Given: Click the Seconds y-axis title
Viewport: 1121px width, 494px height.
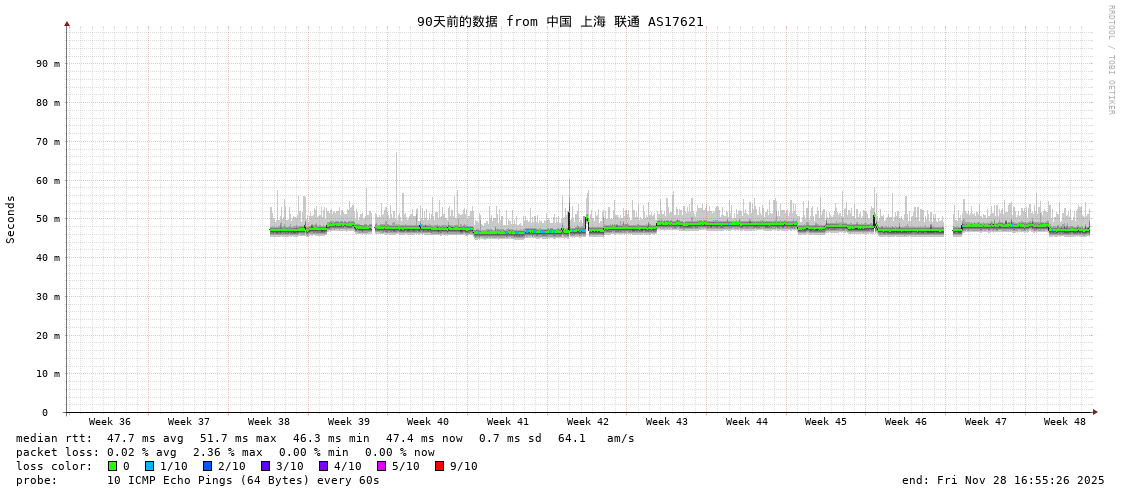Looking at the screenshot, I should pos(11,219).
